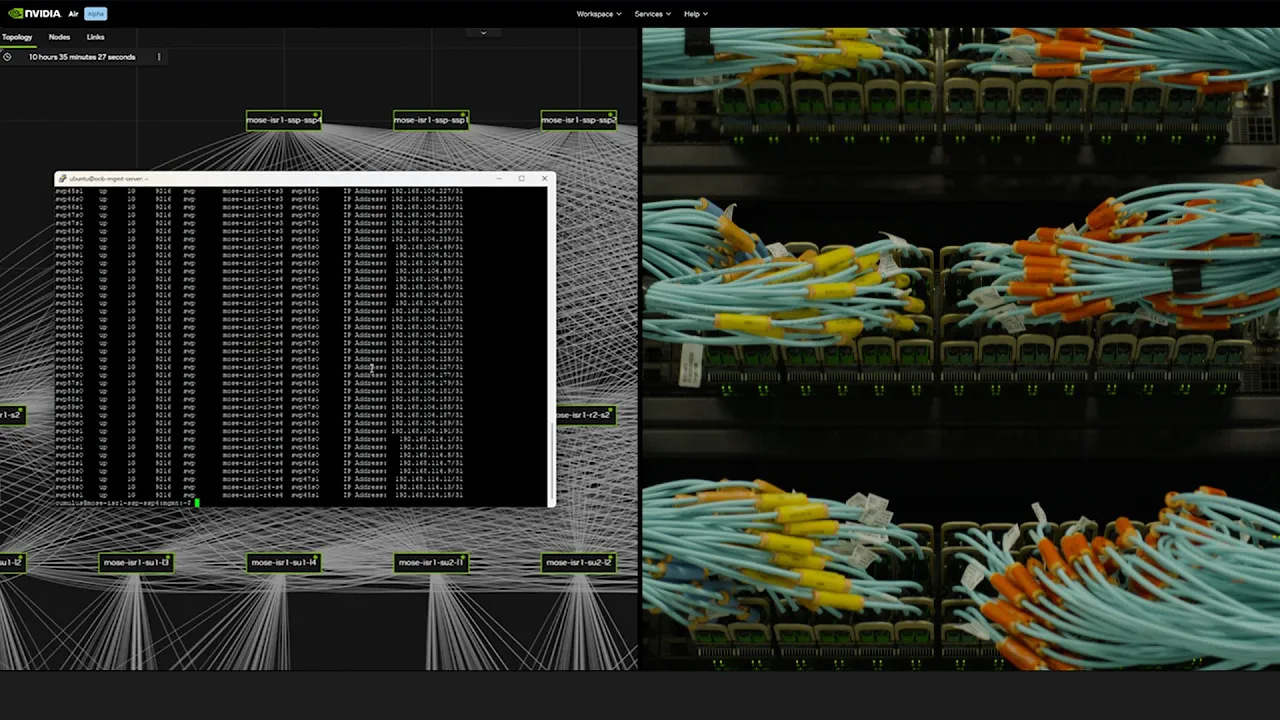
Task: Click the NVIDIA logo icon
Action: pyautogui.click(x=16, y=14)
